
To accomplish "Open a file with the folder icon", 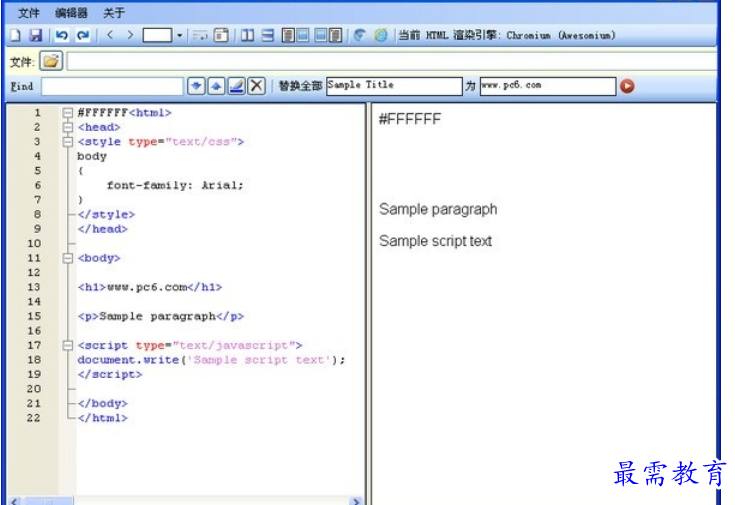I will (x=51, y=61).
